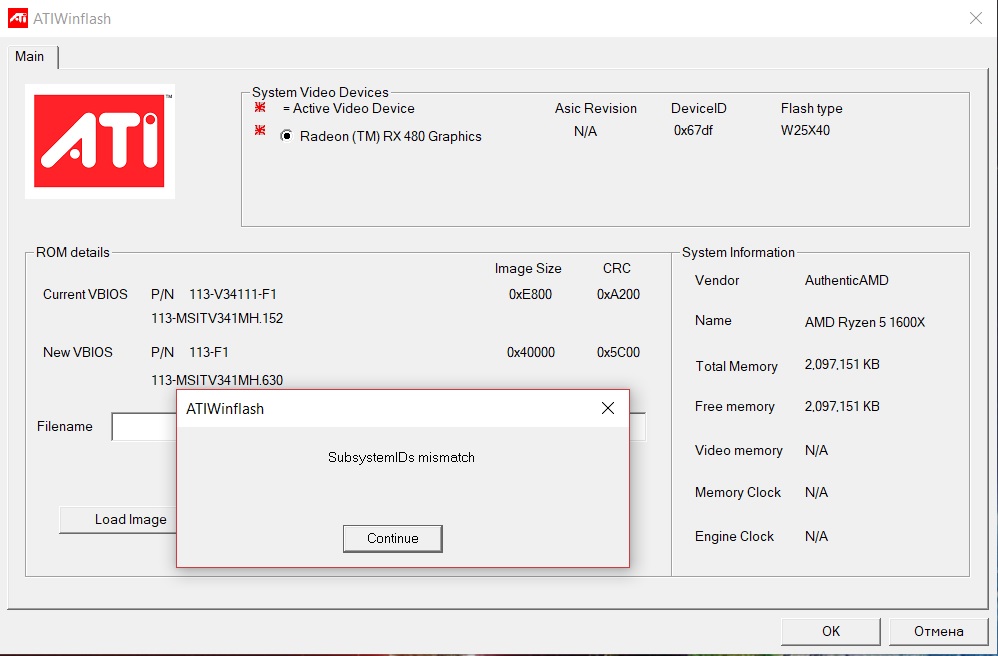Click the Engine Clock label

734,536
